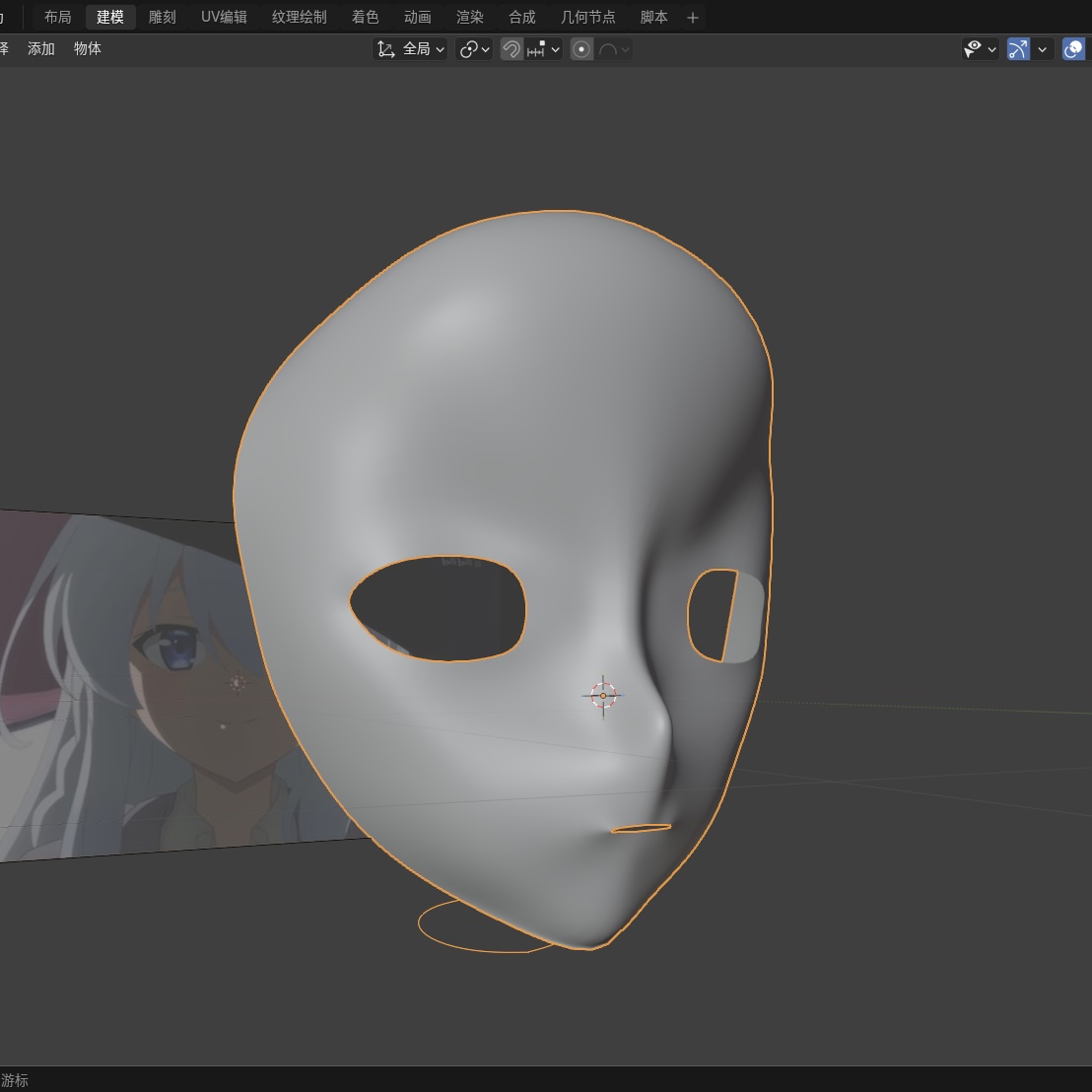
Task: Select the 建模 workspace tab
Action: (x=110, y=18)
